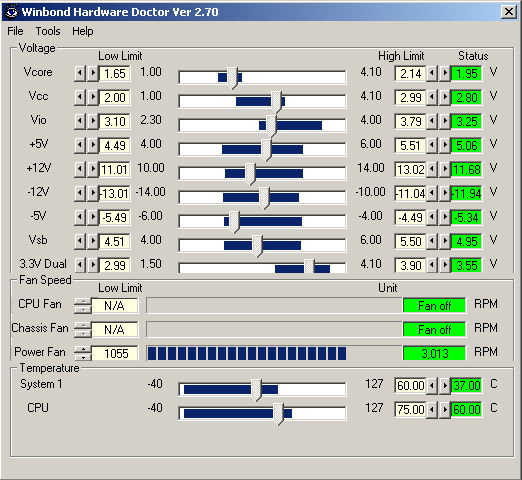Increase CPU temperature high limit
Screen dimensions: 522x480
(445, 409)
